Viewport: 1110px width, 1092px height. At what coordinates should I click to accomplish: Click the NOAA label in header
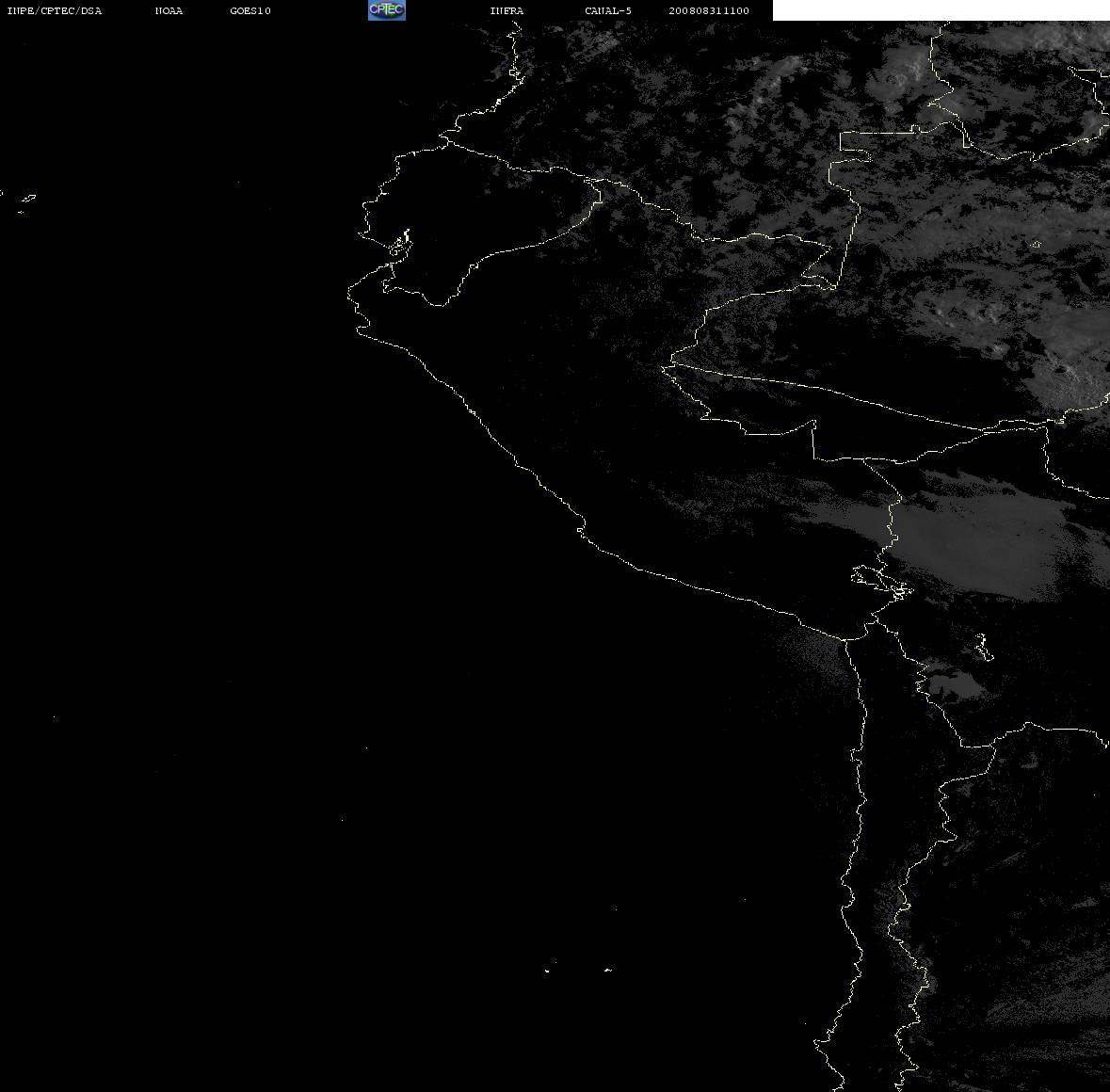tap(169, 10)
